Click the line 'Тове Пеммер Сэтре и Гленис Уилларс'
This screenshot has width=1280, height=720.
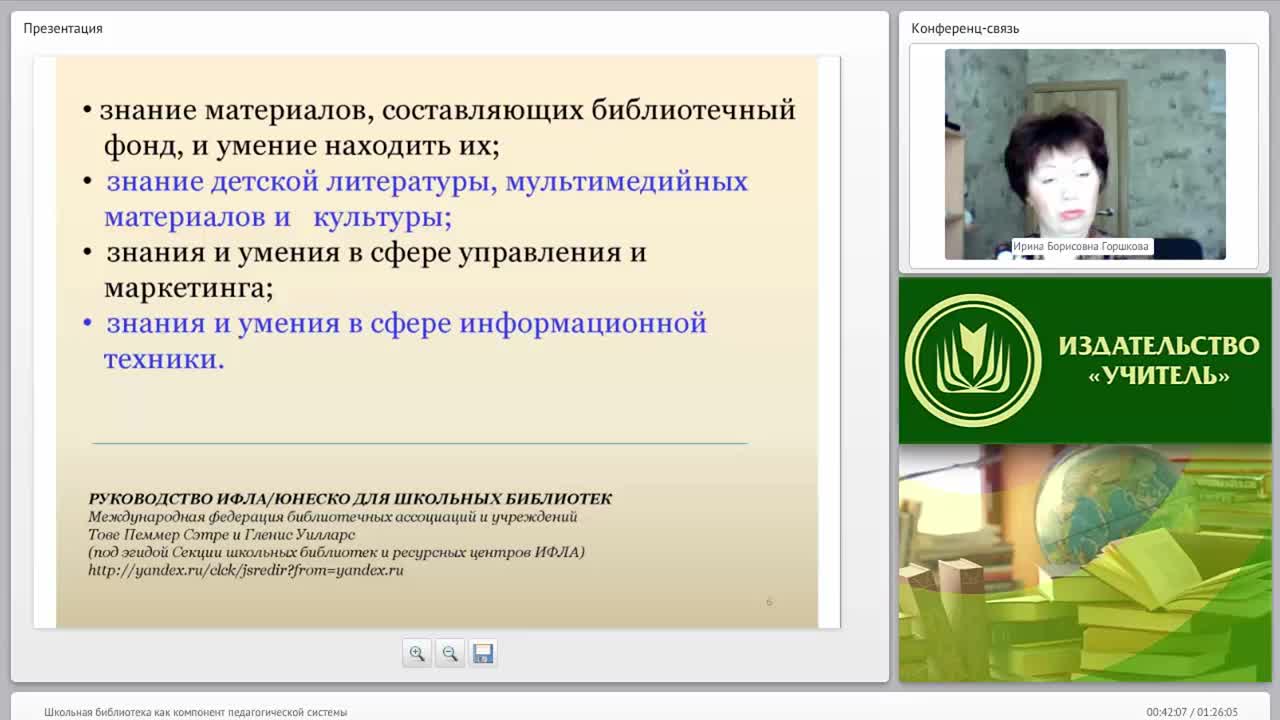click(222, 534)
